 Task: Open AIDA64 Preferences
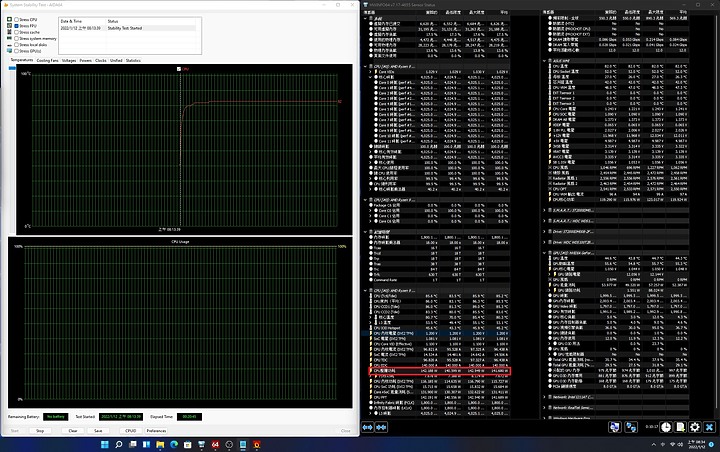(x=156, y=431)
